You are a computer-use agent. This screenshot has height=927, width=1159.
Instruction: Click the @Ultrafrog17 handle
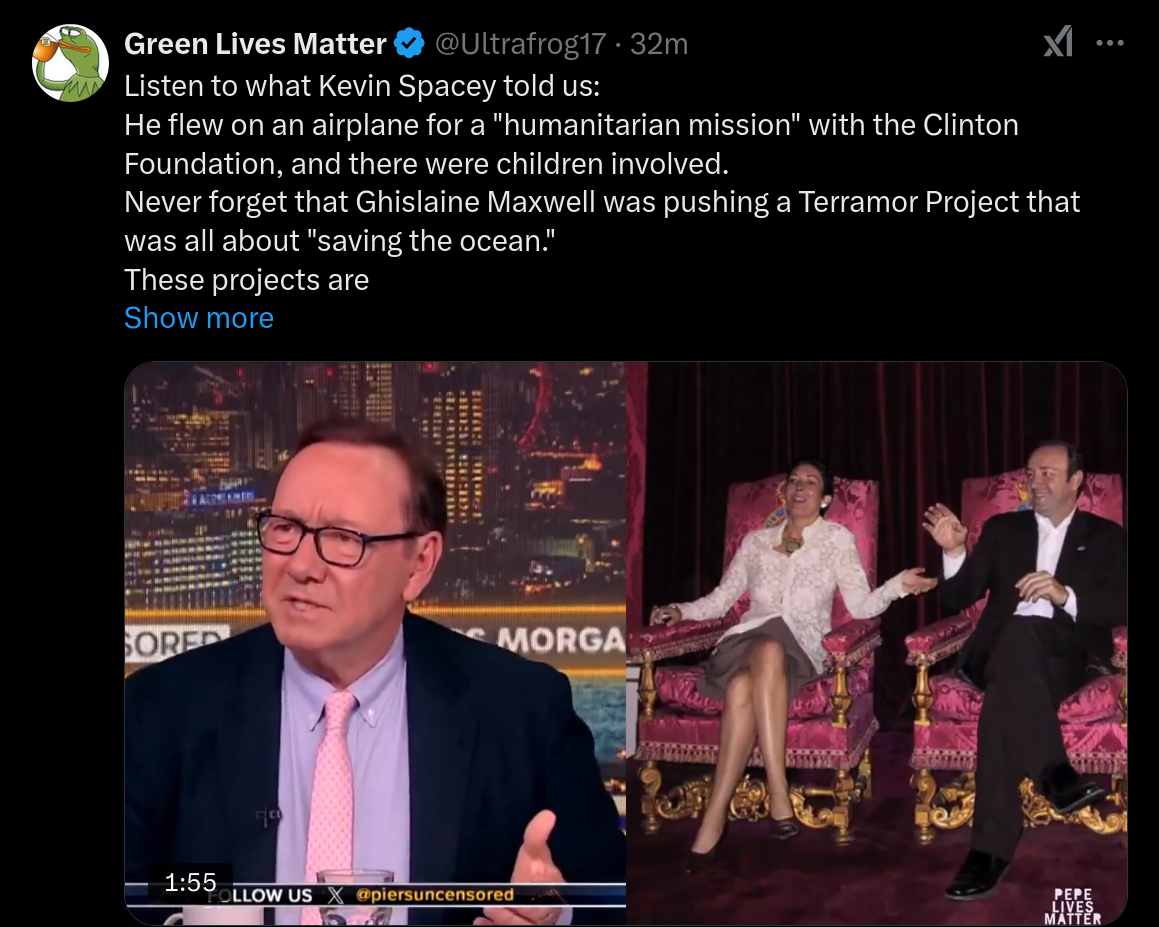pos(520,44)
